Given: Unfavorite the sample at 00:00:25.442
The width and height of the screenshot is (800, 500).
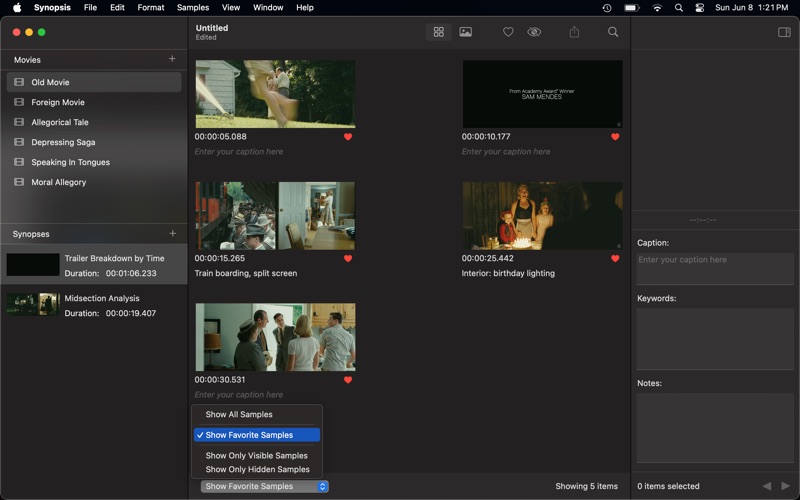Looking at the screenshot, I should pyautogui.click(x=615, y=258).
